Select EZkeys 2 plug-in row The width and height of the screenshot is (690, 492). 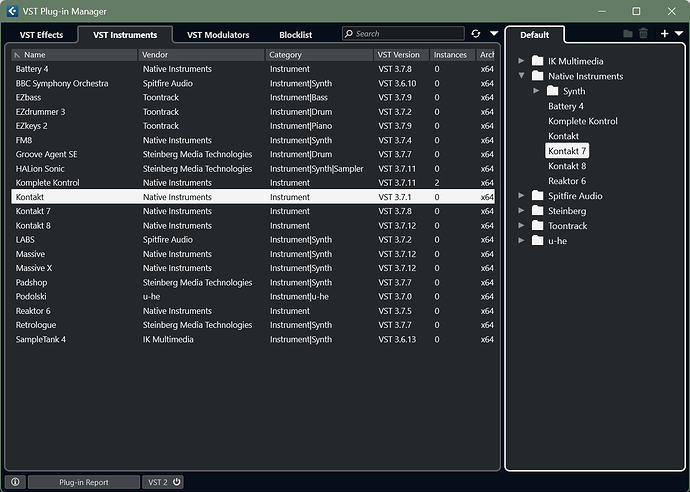253,126
